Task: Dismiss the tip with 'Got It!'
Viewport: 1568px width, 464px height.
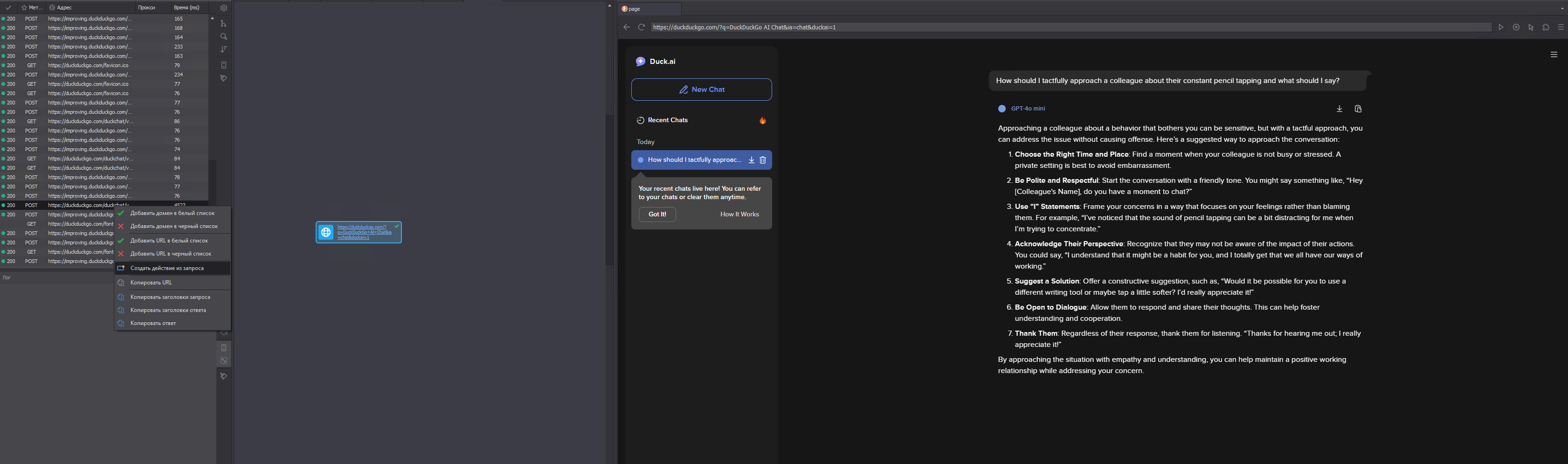Action: 657,215
